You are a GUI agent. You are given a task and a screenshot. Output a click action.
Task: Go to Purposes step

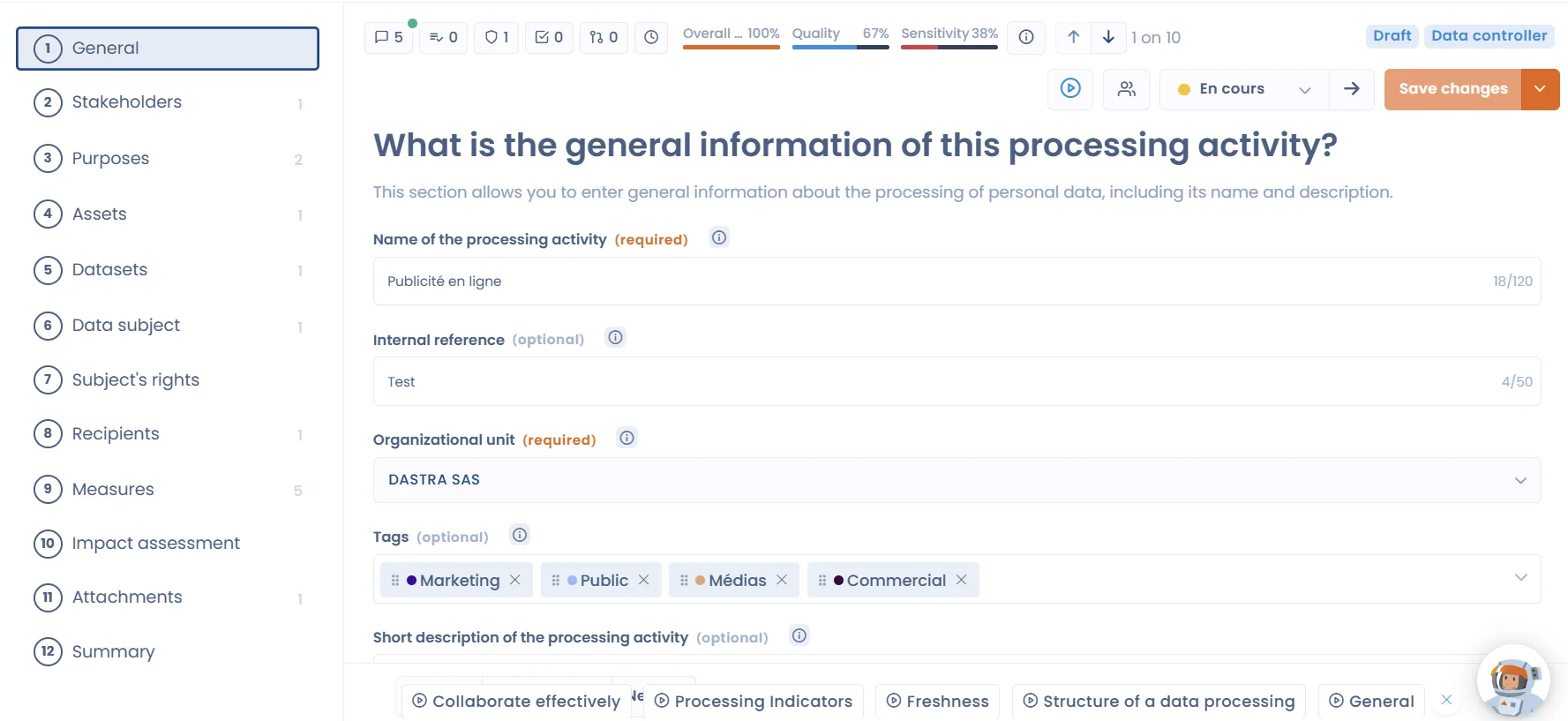pyautogui.click(x=168, y=159)
